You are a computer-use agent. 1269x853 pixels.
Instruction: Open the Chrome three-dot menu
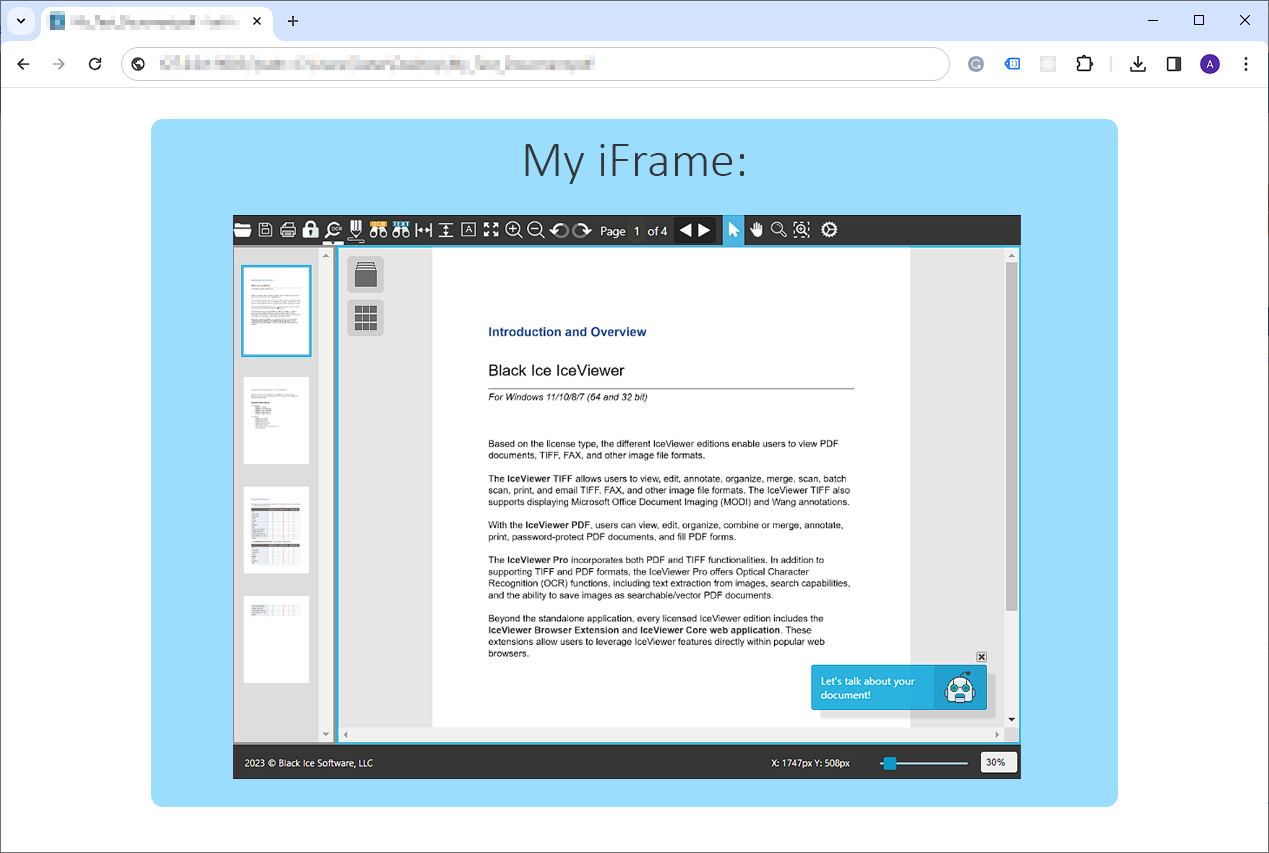[1246, 64]
